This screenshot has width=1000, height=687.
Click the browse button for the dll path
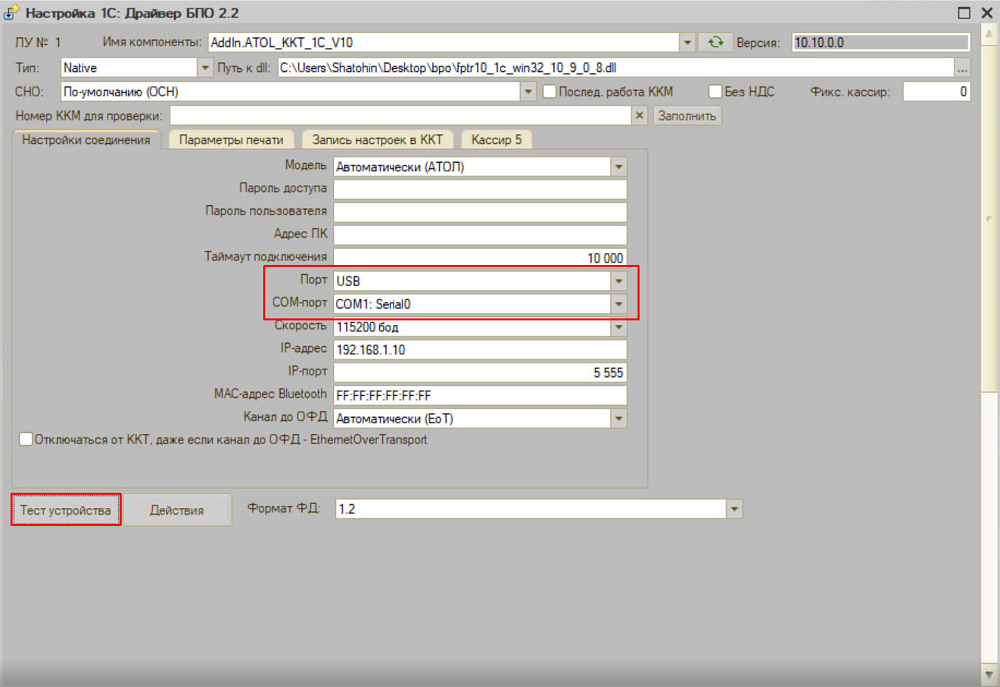click(x=962, y=68)
